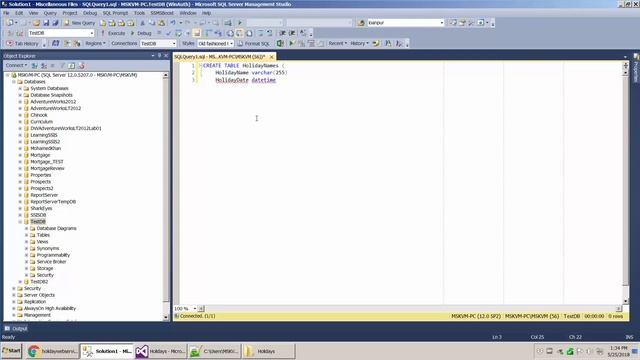Screen dimensions: 640x360
Task: Select the Programmability folder
Action: point(53,255)
